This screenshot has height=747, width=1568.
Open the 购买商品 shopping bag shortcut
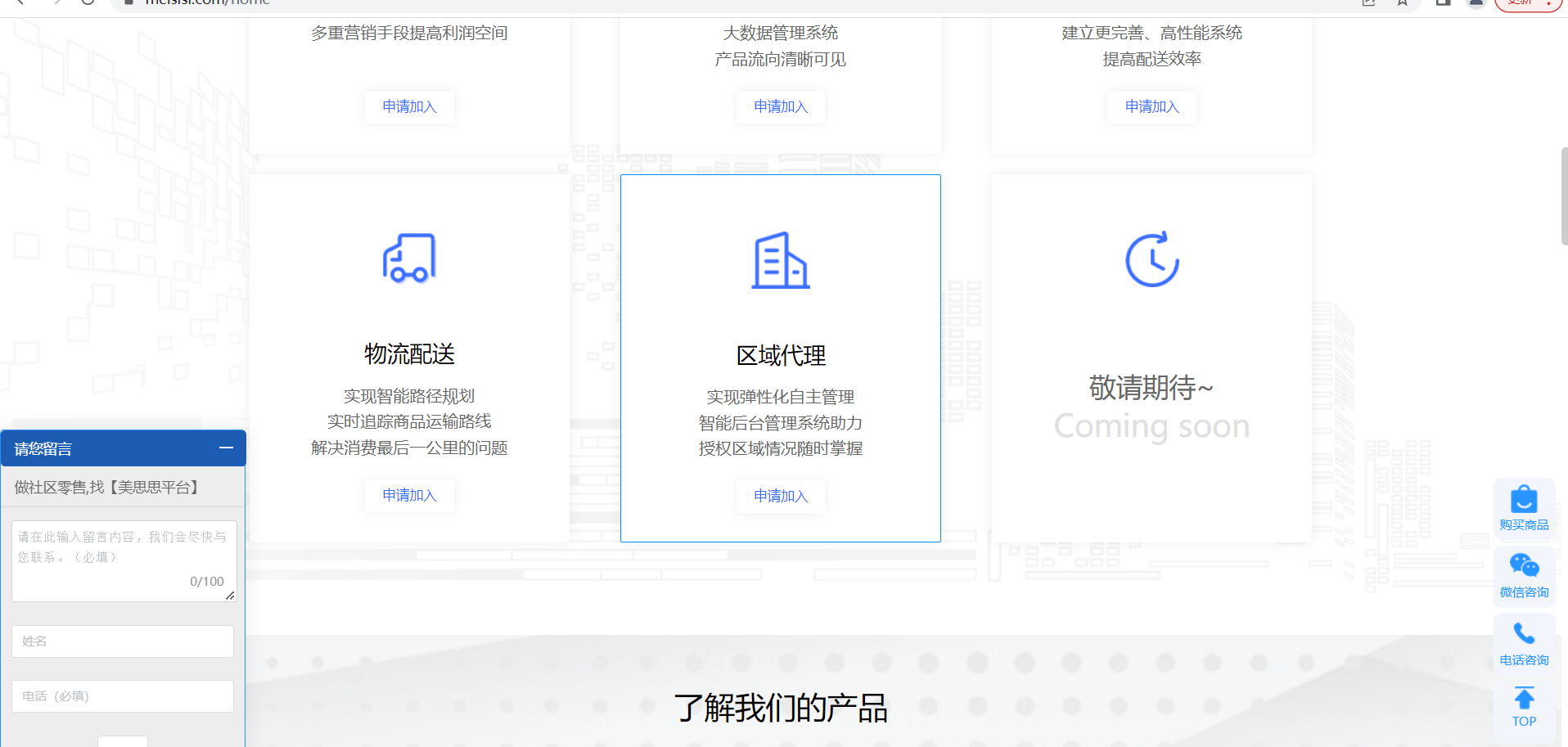coord(1524,507)
